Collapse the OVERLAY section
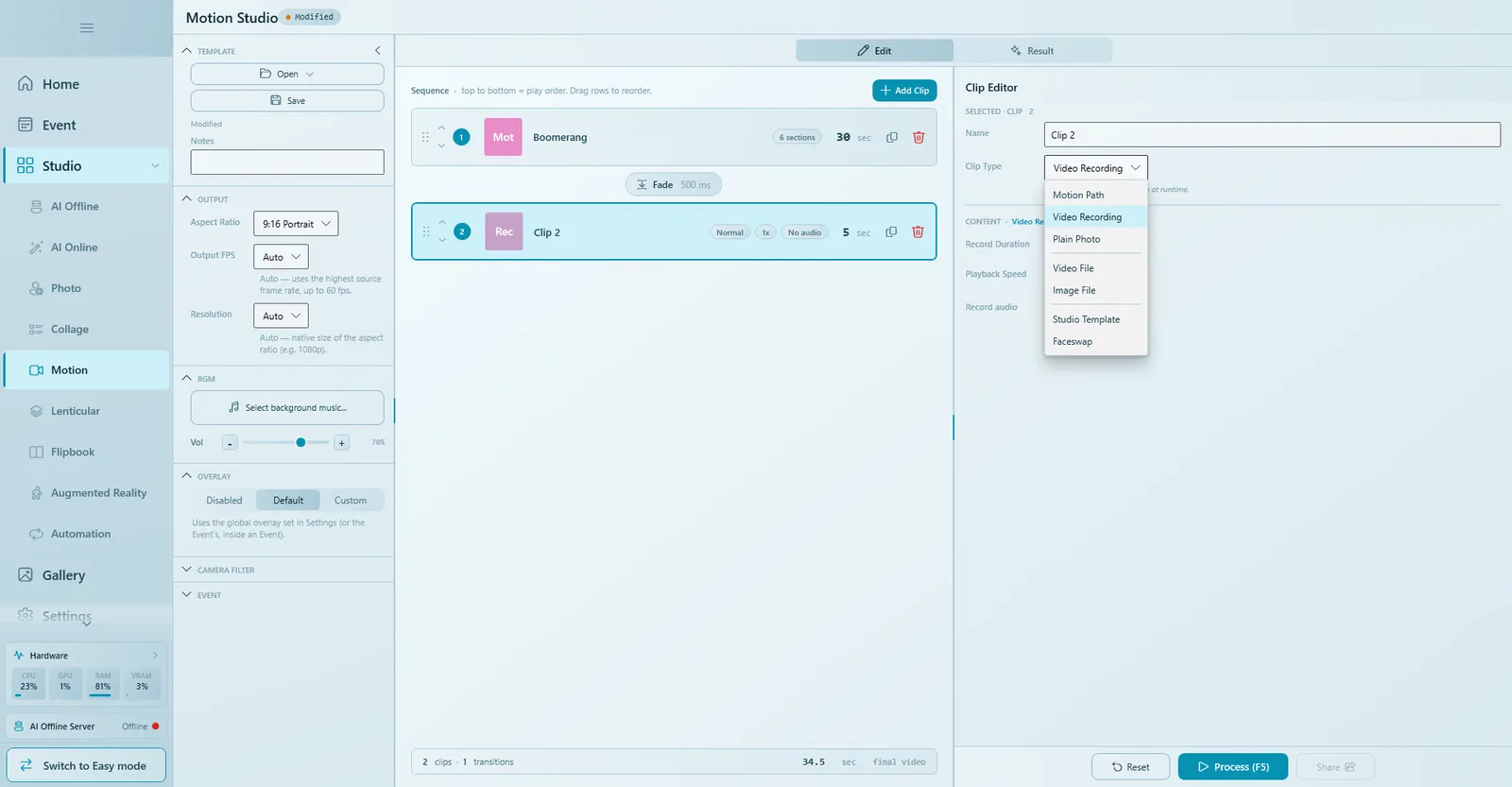1512x787 pixels. pyautogui.click(x=187, y=476)
